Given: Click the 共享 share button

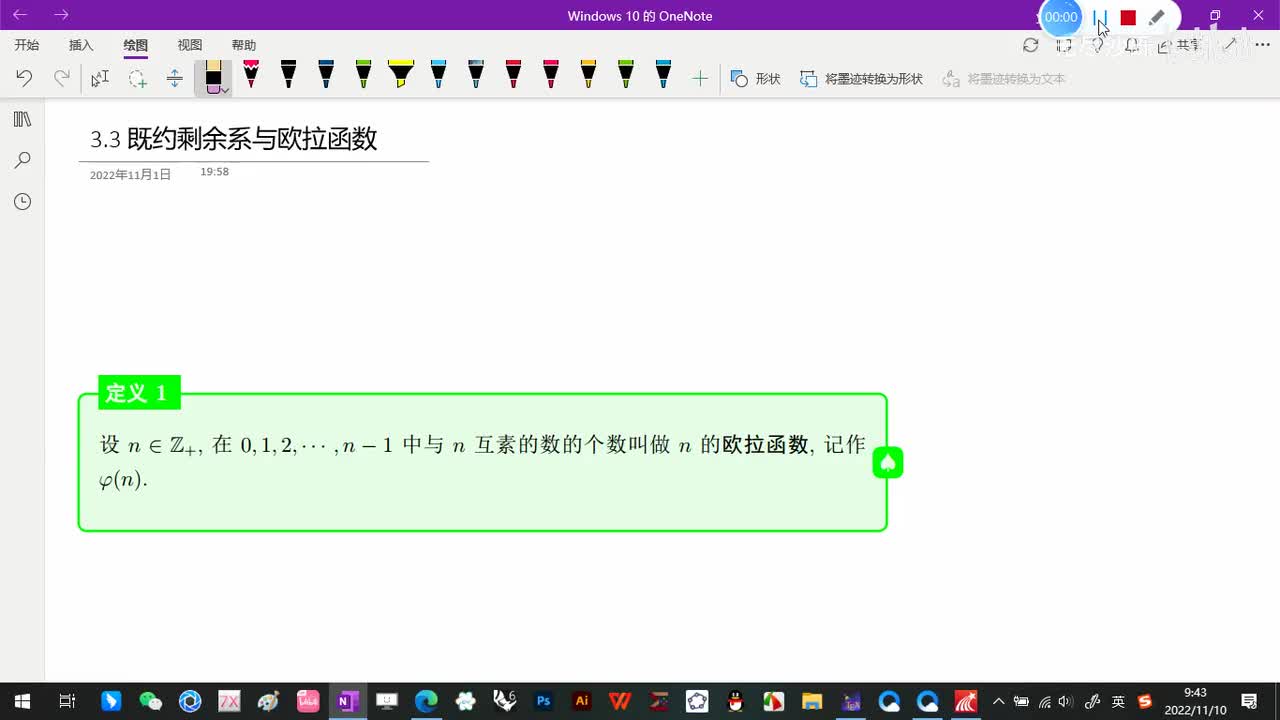Looking at the screenshot, I should (1178, 45).
